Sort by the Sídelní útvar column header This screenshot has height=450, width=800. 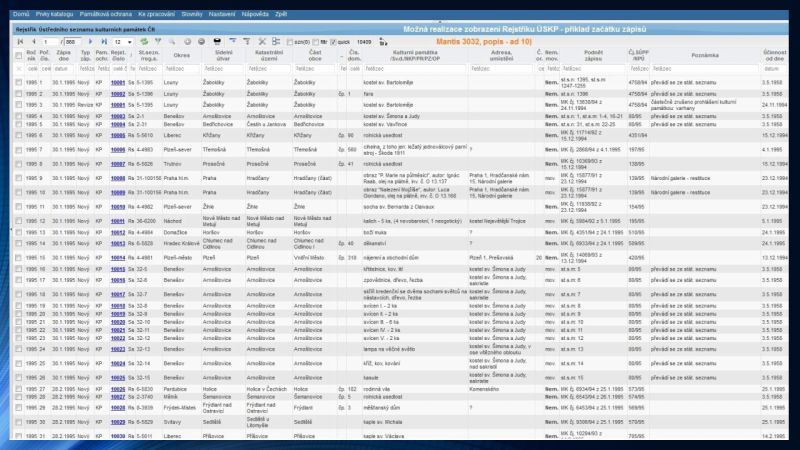[x=223, y=55]
